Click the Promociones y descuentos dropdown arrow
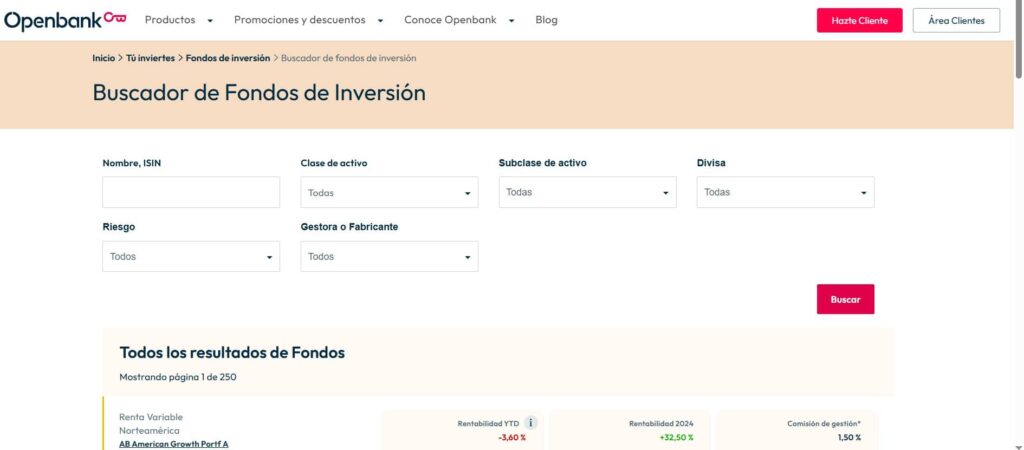The image size is (1024, 450). click(380, 21)
